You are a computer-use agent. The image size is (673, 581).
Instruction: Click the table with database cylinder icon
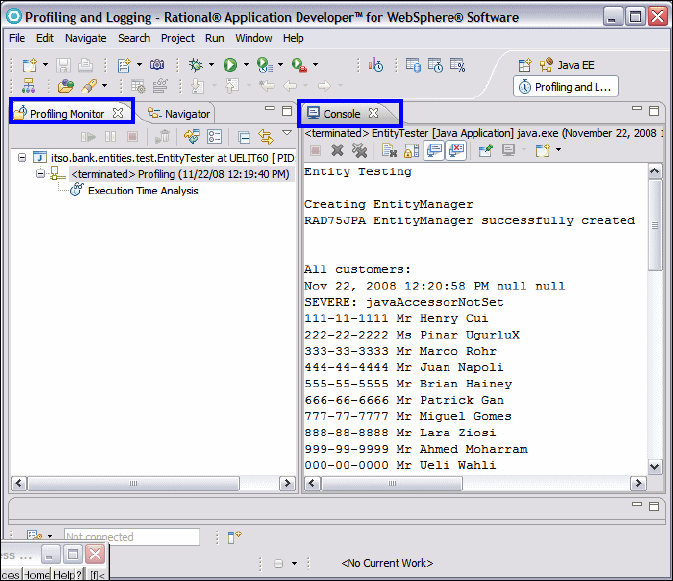[x=413, y=65]
